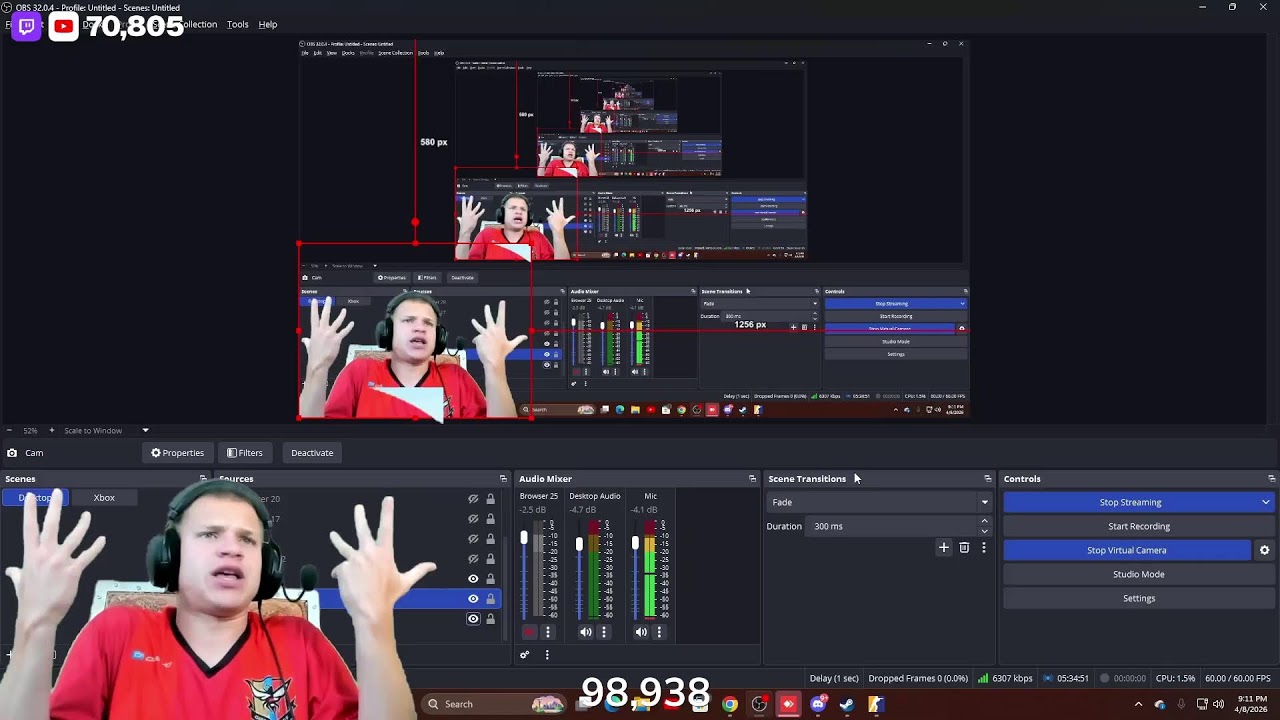Unmute the Browser 25 audio channel
1280x720 pixels.
tap(530, 632)
